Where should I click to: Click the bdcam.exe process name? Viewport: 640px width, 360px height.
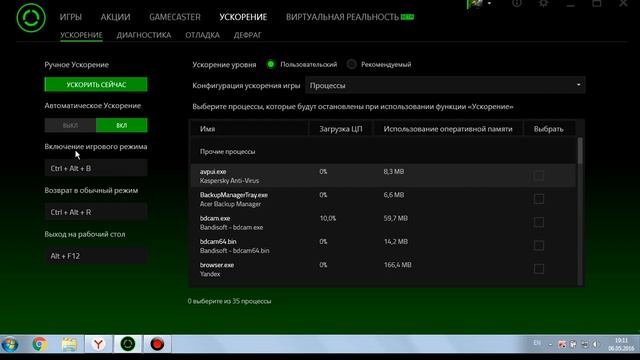[x=215, y=218]
